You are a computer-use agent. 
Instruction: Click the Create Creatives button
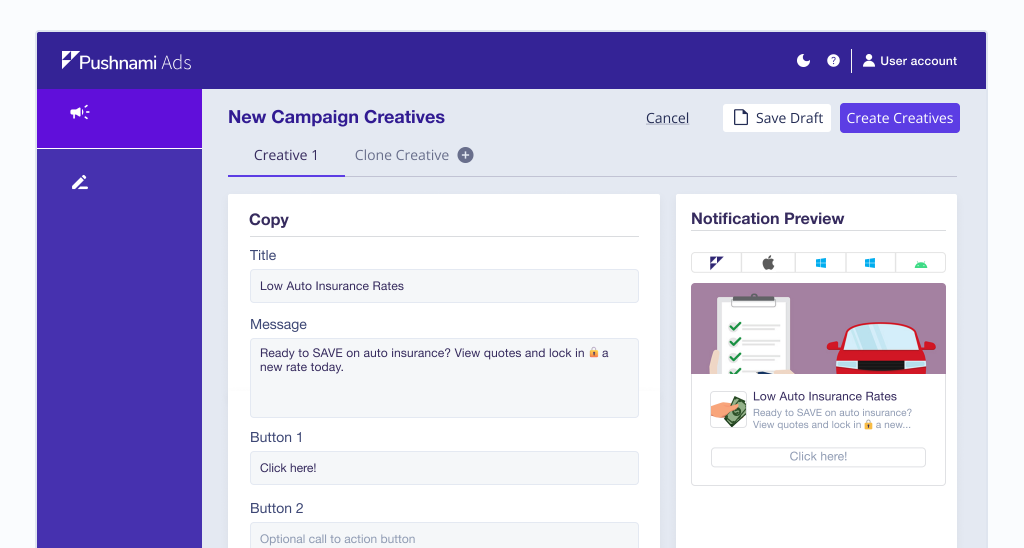[899, 118]
